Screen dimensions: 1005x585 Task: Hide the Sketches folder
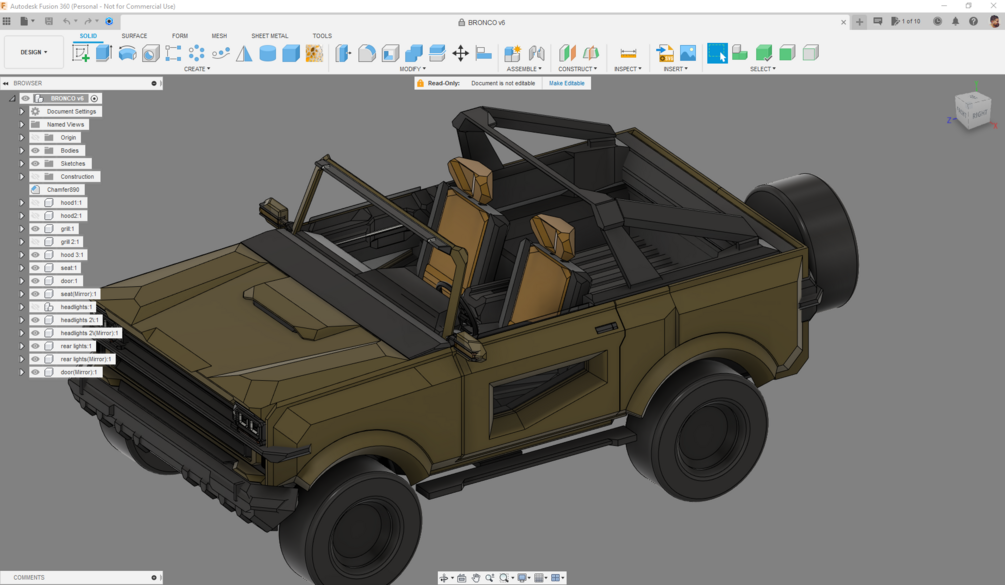pos(35,163)
